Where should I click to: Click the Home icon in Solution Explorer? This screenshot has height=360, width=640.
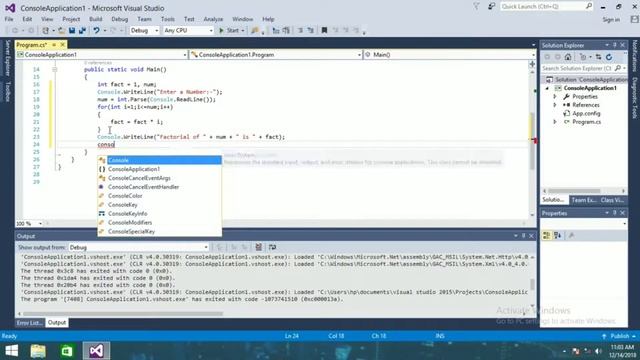(x=568, y=57)
